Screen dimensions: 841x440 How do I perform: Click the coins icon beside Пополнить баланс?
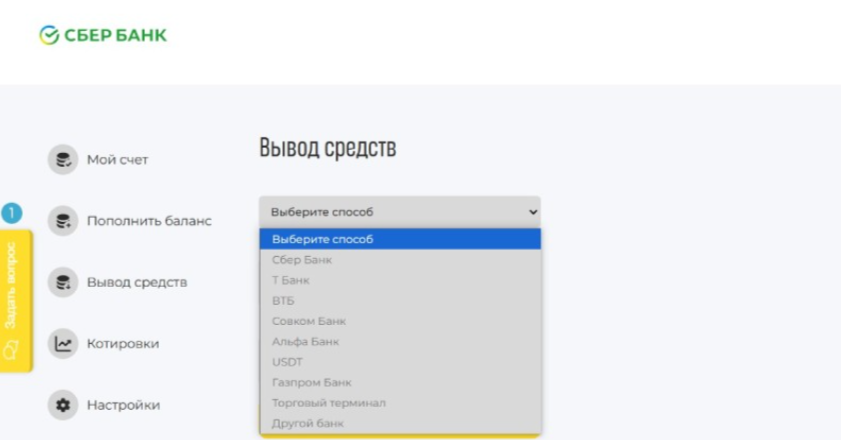point(63,221)
